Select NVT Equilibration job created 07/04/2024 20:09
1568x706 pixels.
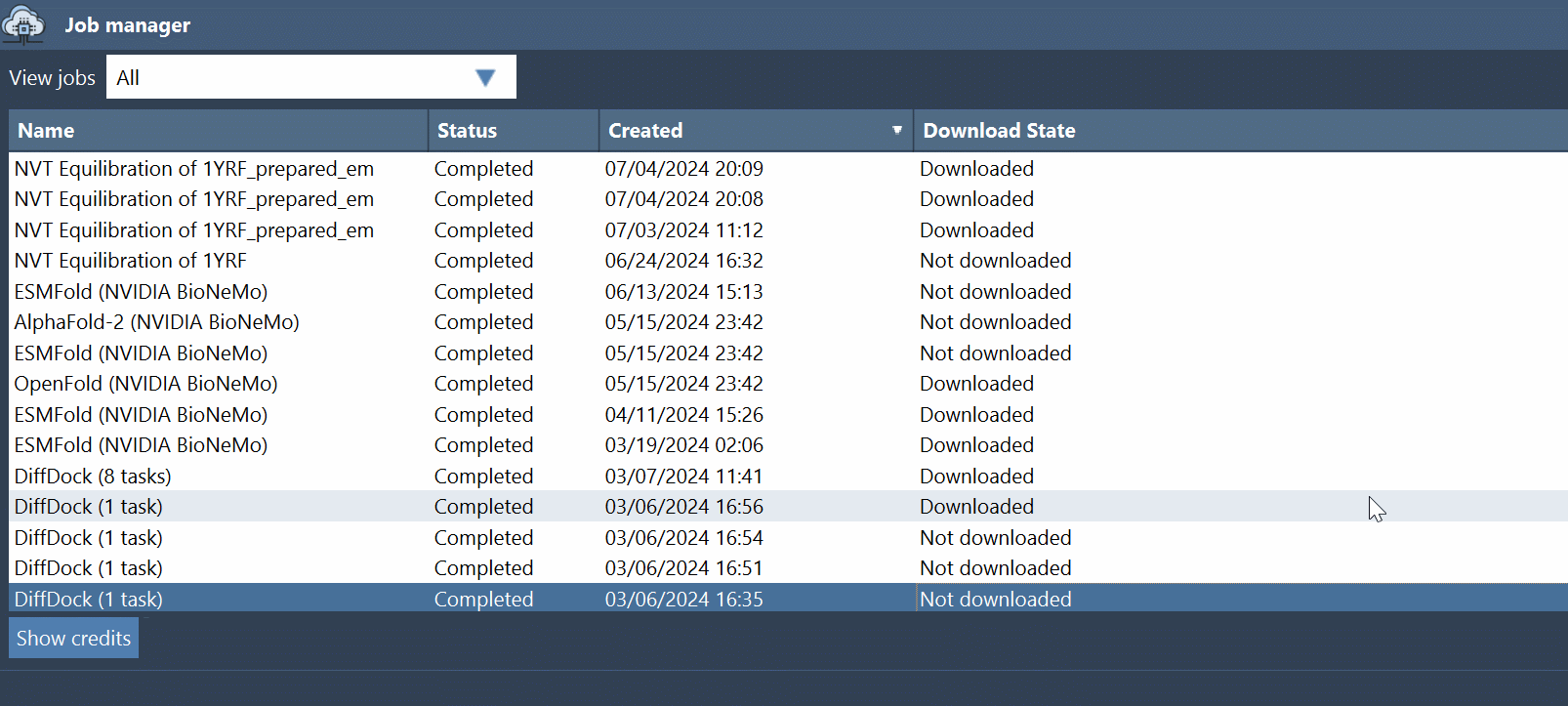193,169
